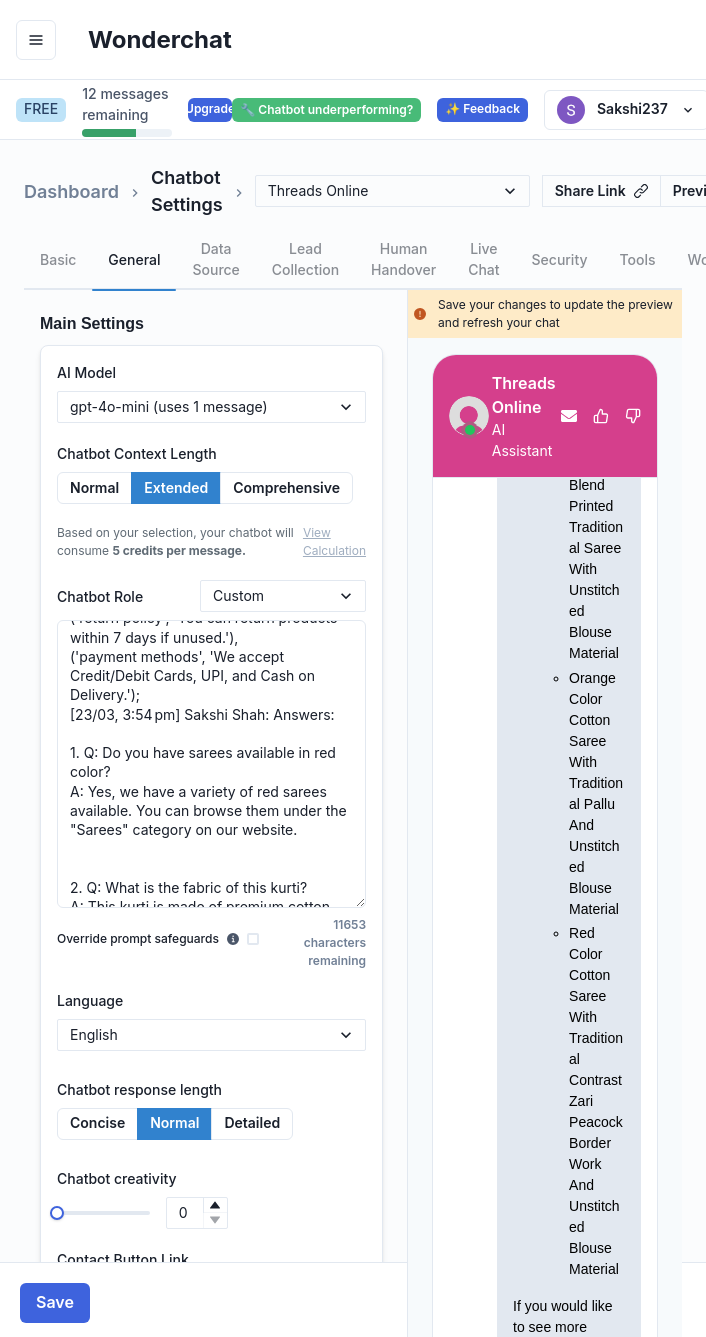The height and width of the screenshot is (1337, 706).
Task: Click the envelope email icon in chat header
Action: point(569,416)
